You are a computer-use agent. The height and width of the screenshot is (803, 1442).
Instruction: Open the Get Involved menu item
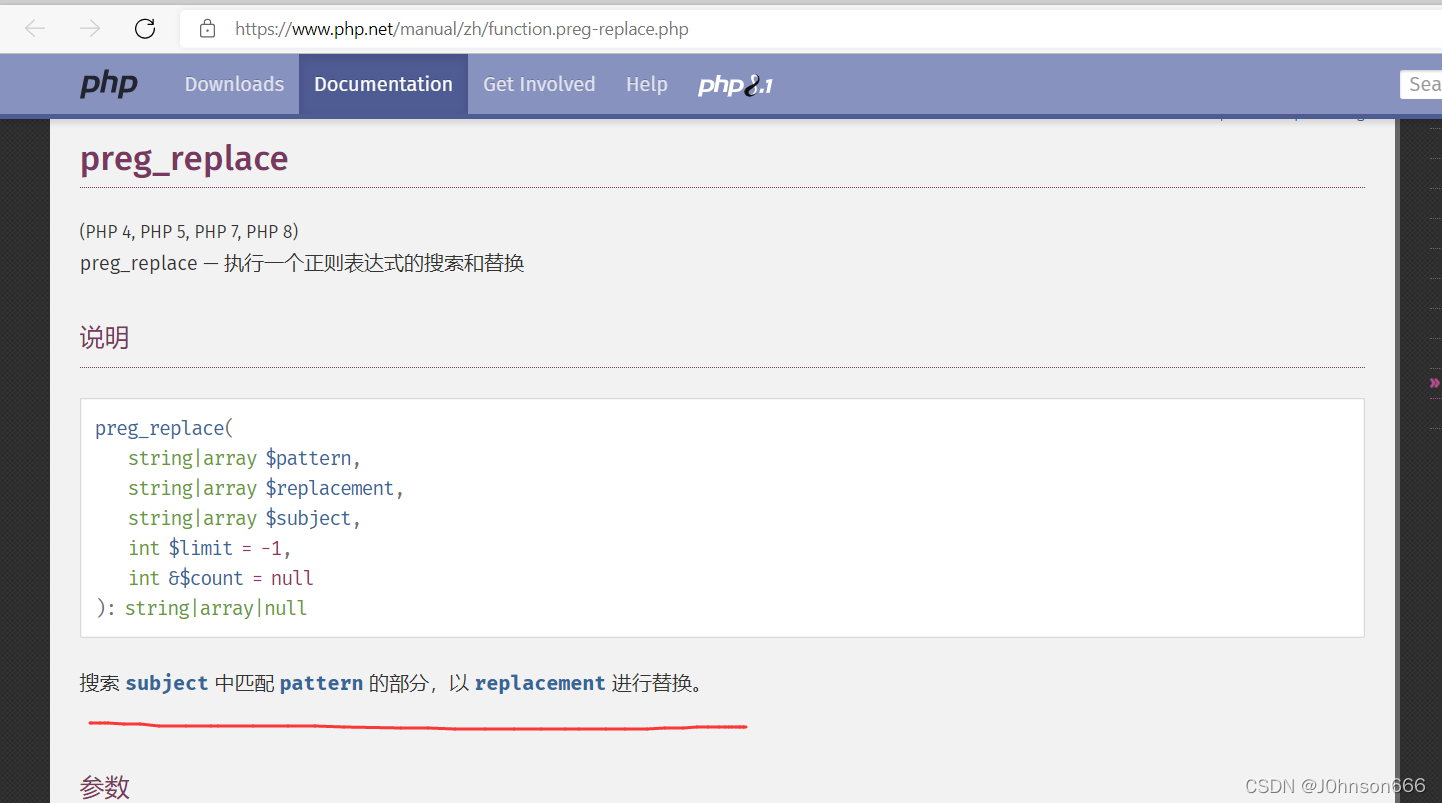click(539, 85)
